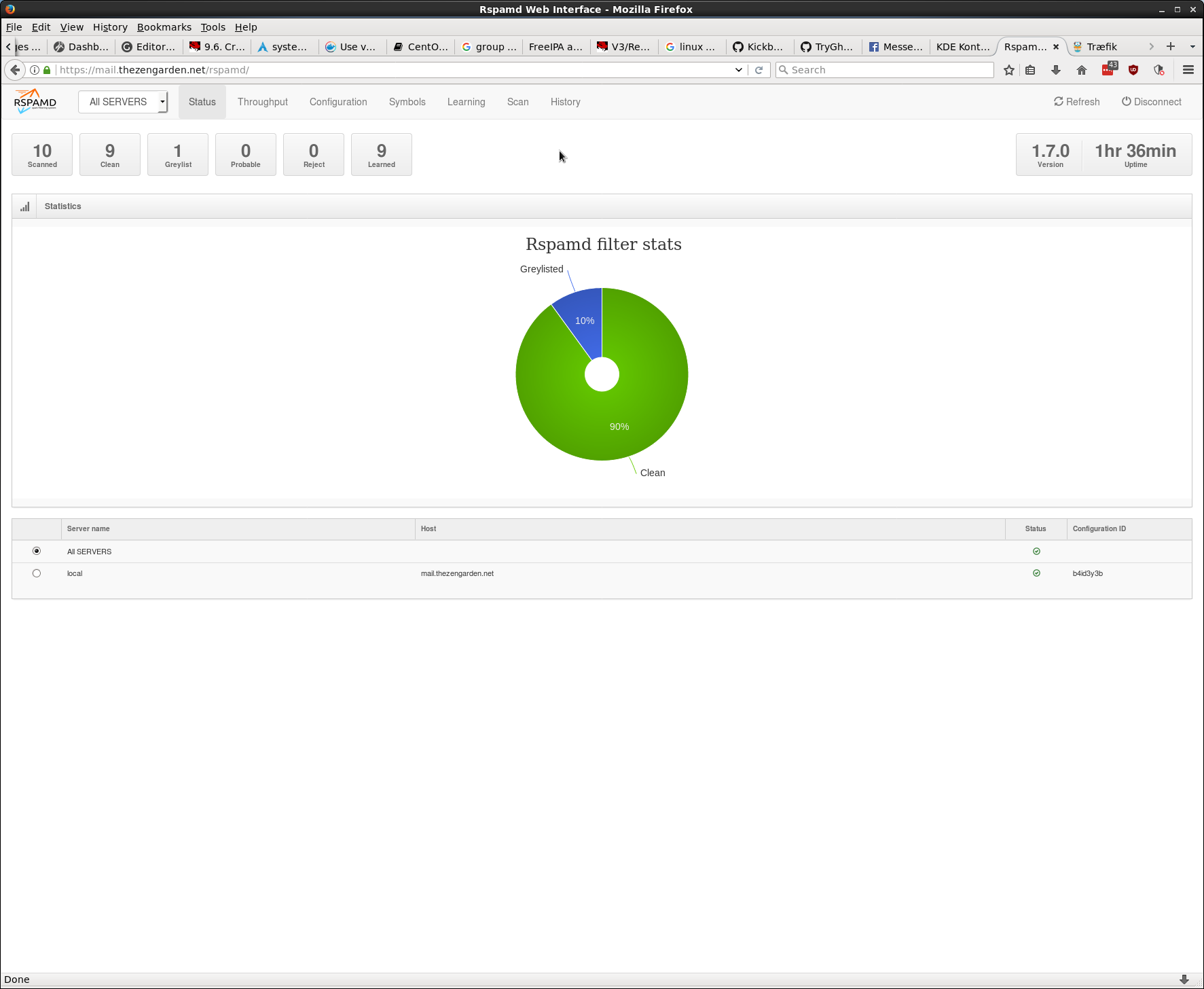Viewport: 1204px width, 989px height.
Task: Click the site information icon
Action: pos(35,70)
